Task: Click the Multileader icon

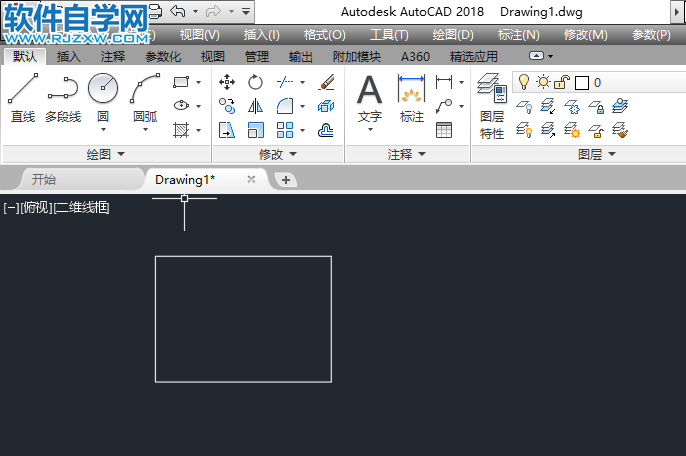Action: coord(444,106)
